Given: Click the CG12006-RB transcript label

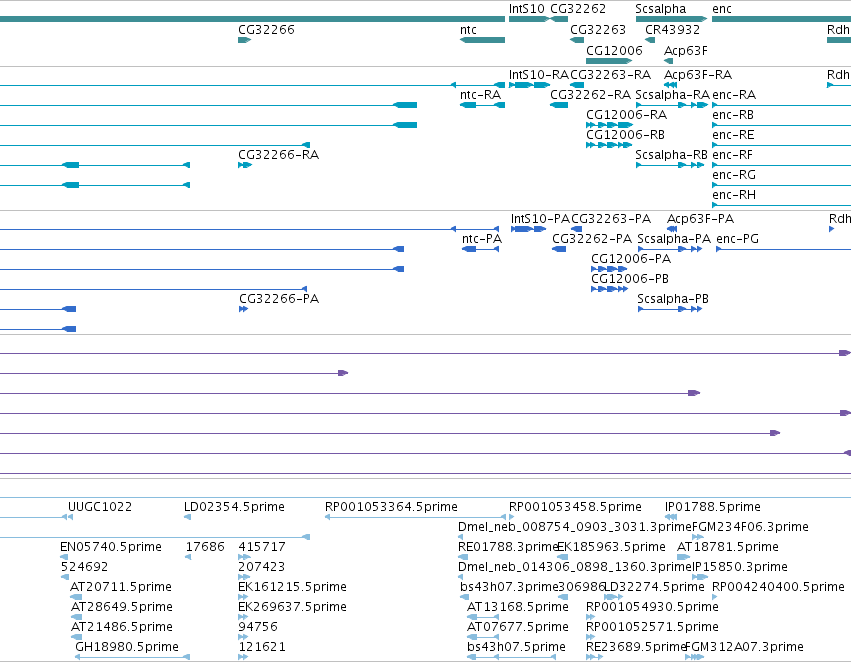Looking at the screenshot, I should [626, 135].
